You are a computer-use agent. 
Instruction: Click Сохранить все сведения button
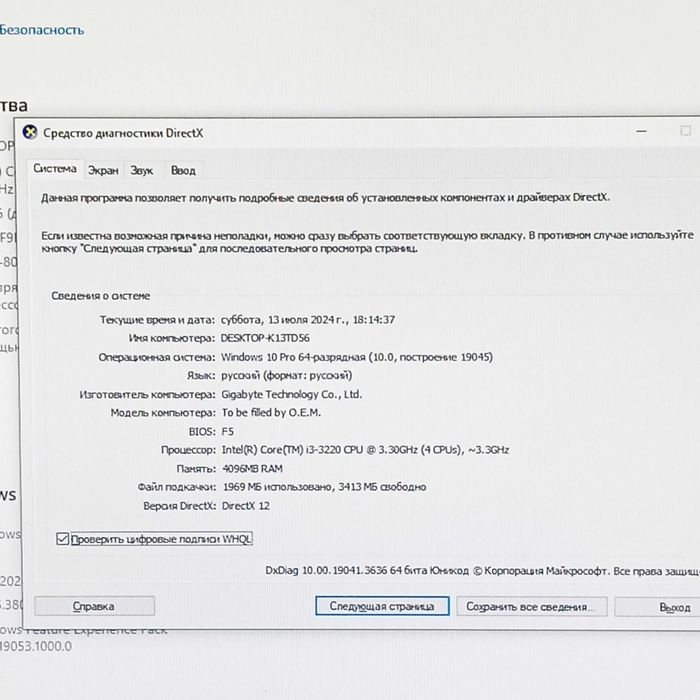(x=532, y=607)
